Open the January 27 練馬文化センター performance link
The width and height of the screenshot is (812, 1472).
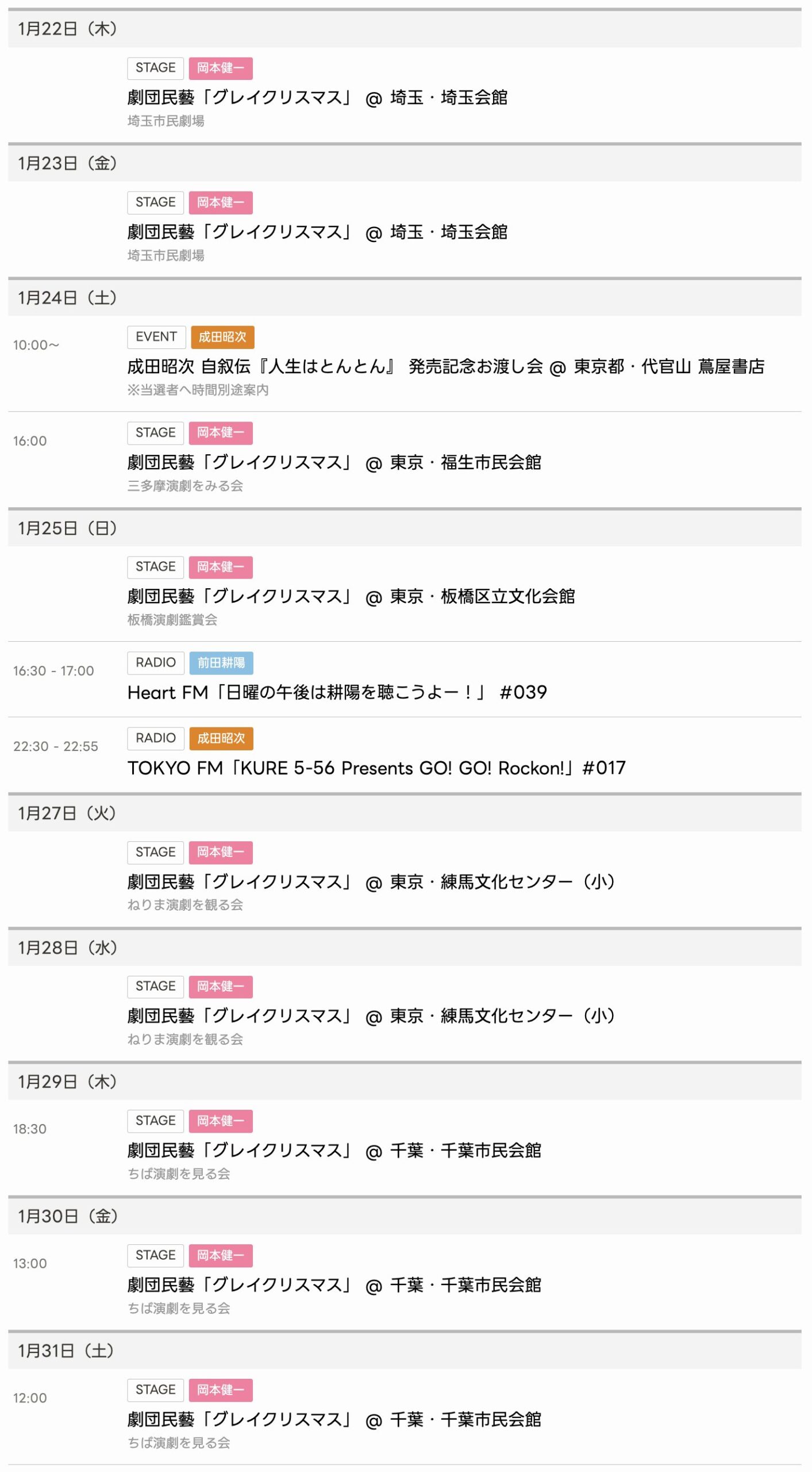click(x=371, y=882)
